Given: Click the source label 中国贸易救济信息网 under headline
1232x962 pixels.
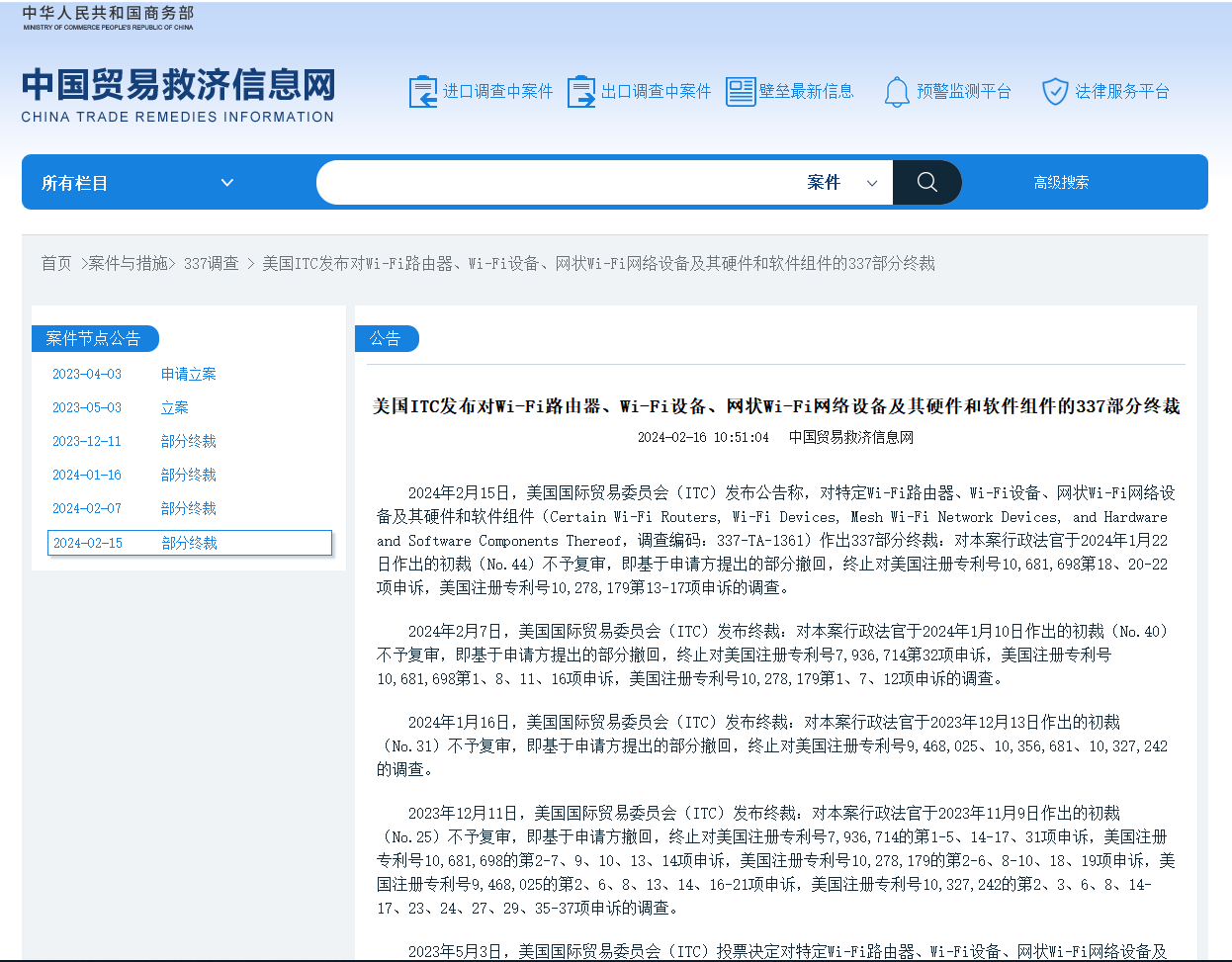Looking at the screenshot, I should click(851, 437).
